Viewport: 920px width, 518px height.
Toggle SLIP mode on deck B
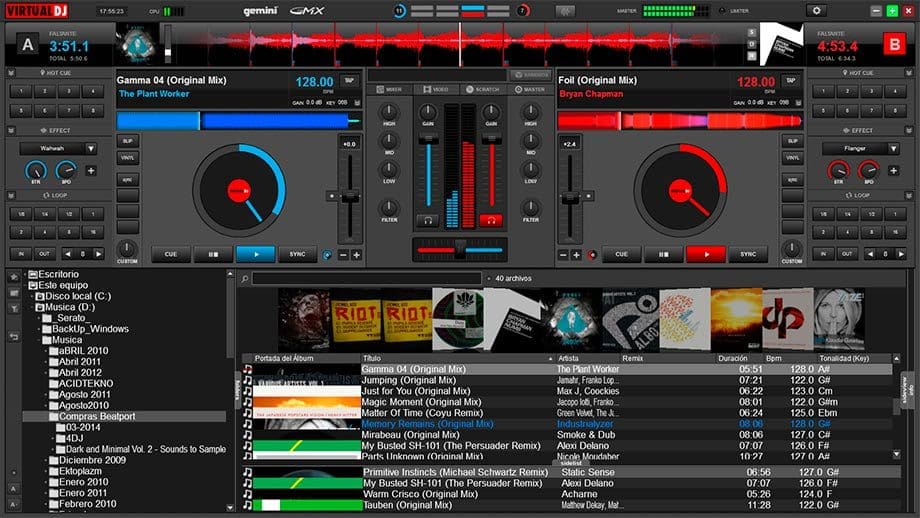coord(793,141)
